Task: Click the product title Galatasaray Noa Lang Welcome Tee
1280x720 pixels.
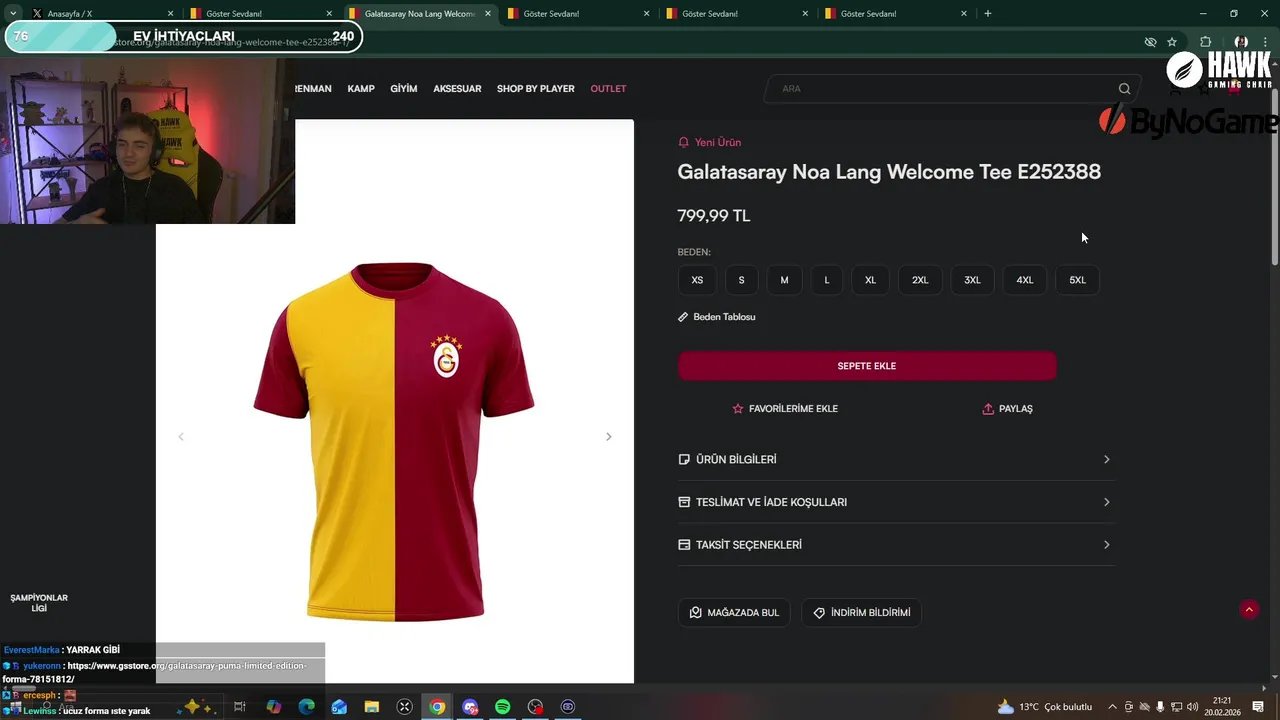Action: (x=889, y=172)
